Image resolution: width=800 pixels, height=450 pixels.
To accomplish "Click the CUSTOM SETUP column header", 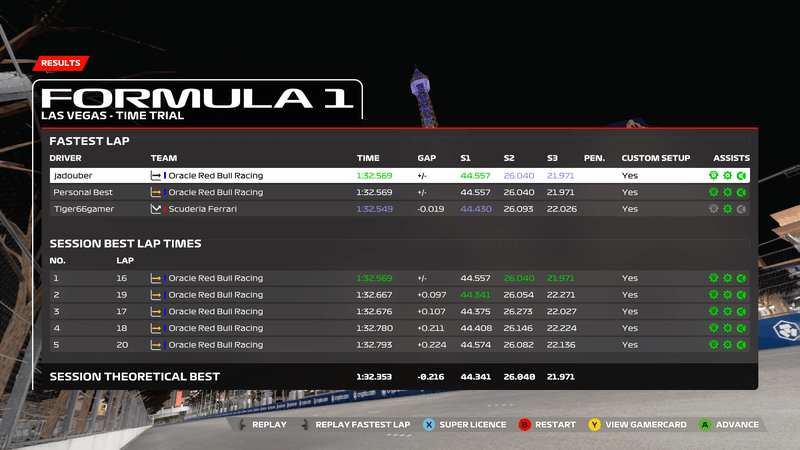I will pyautogui.click(x=656, y=158).
